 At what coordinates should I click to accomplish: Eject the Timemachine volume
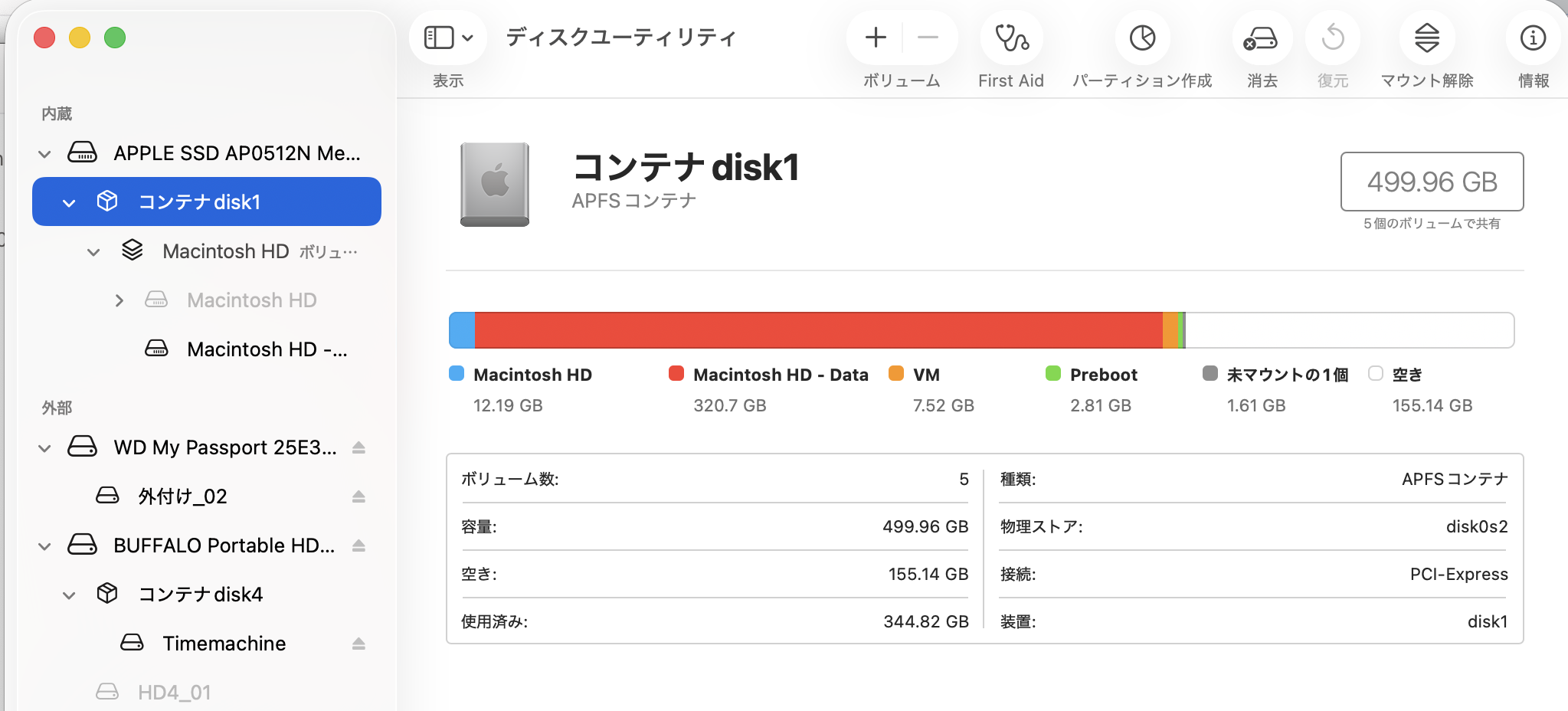click(358, 644)
